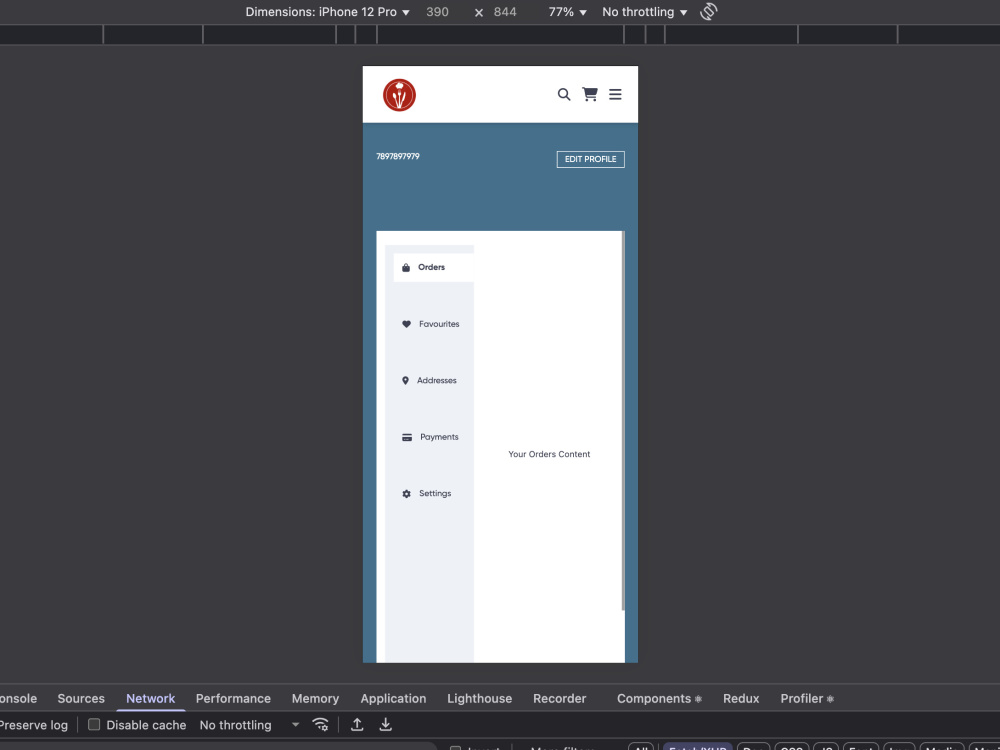Open the Network panel throttling dropdown
Image resolution: width=1000 pixels, height=750 pixels.
[249, 725]
